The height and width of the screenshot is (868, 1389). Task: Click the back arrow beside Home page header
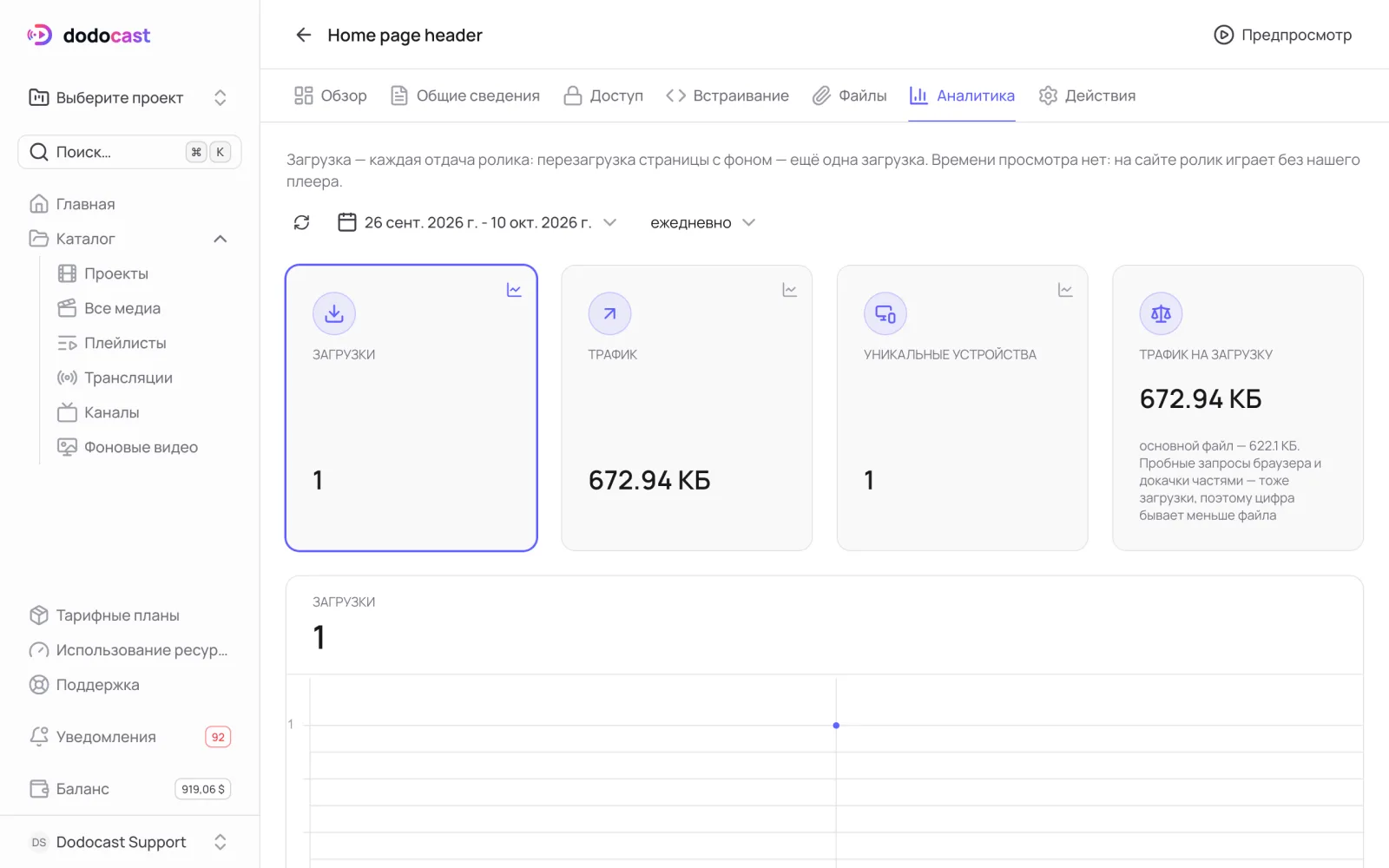303,35
